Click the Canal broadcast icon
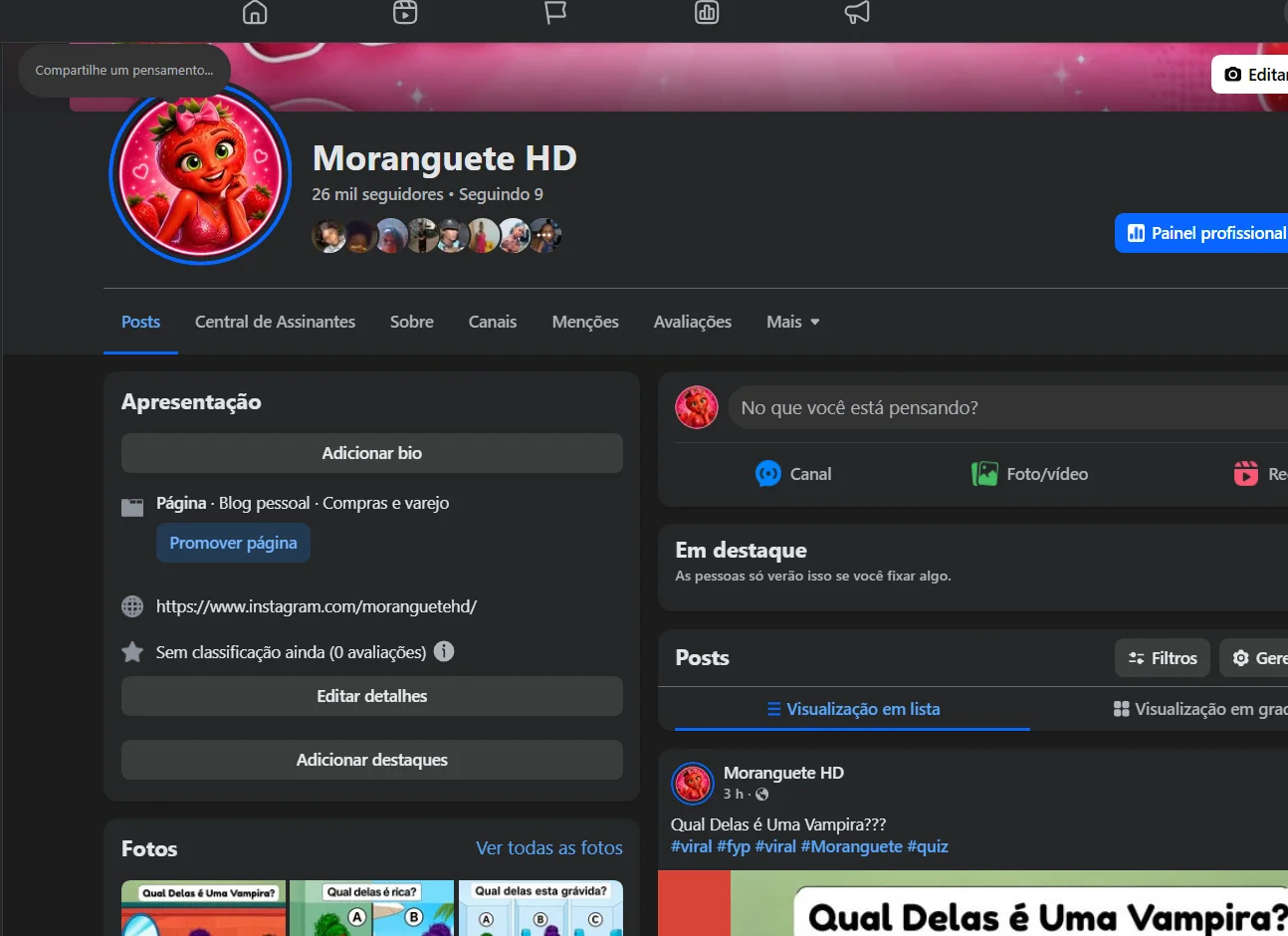Image resolution: width=1288 pixels, height=936 pixels. 768,474
